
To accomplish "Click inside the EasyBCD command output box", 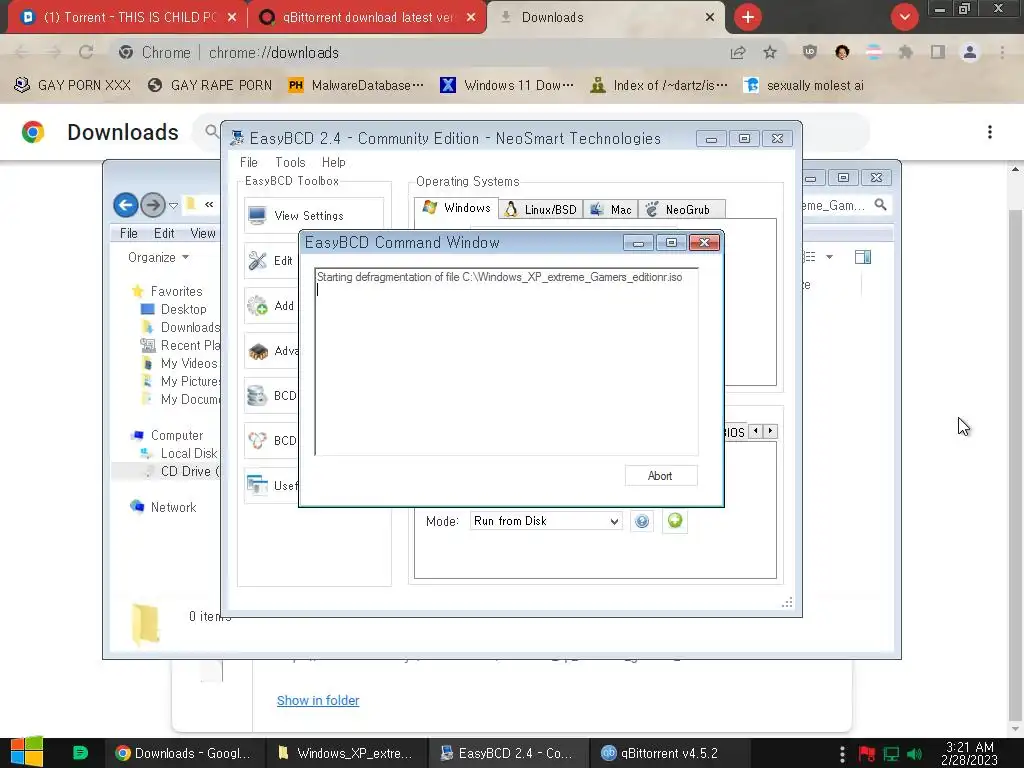I will point(506,361).
